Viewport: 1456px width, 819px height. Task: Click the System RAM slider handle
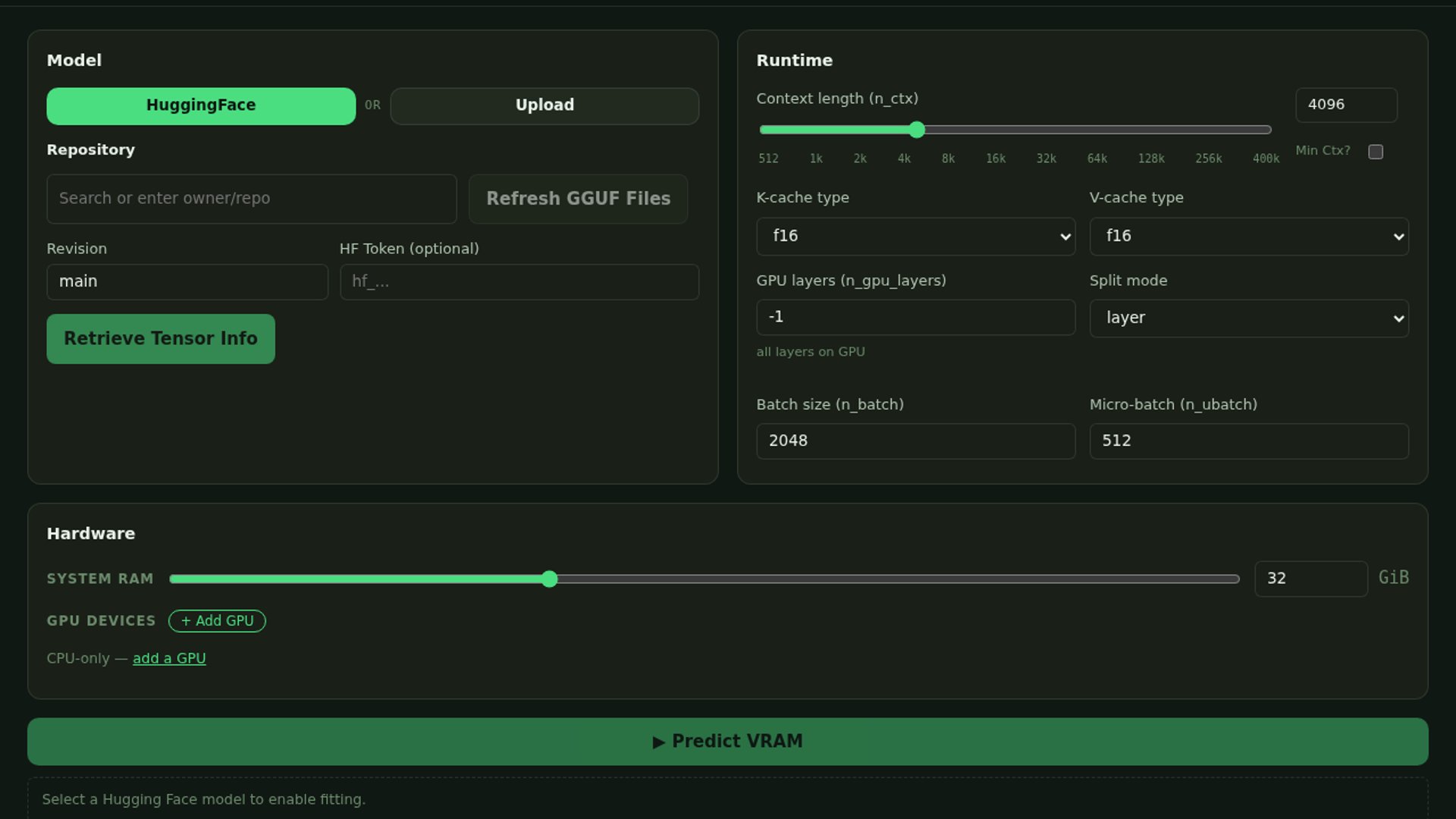tap(550, 579)
